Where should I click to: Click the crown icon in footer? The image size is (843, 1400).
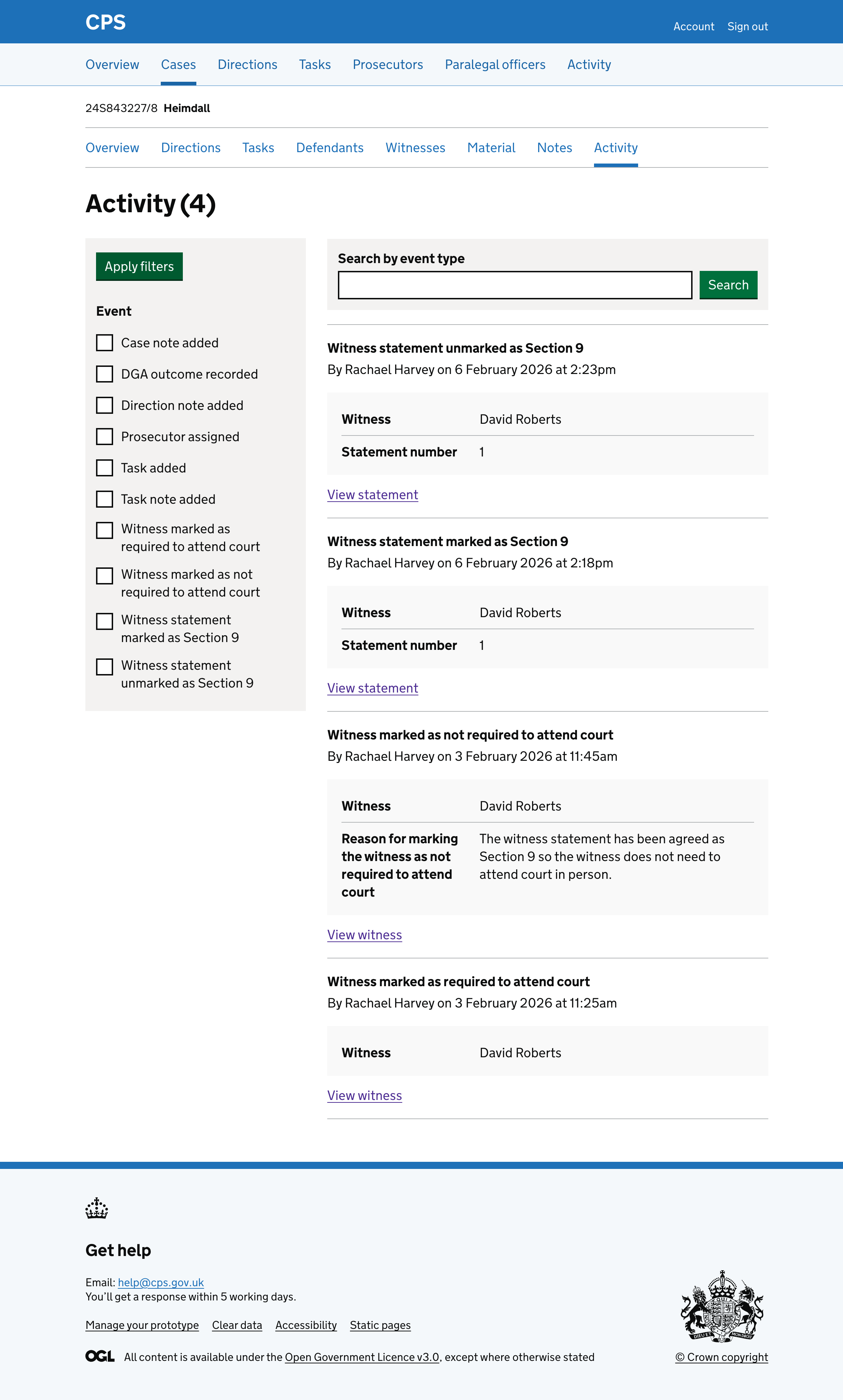(96, 1208)
